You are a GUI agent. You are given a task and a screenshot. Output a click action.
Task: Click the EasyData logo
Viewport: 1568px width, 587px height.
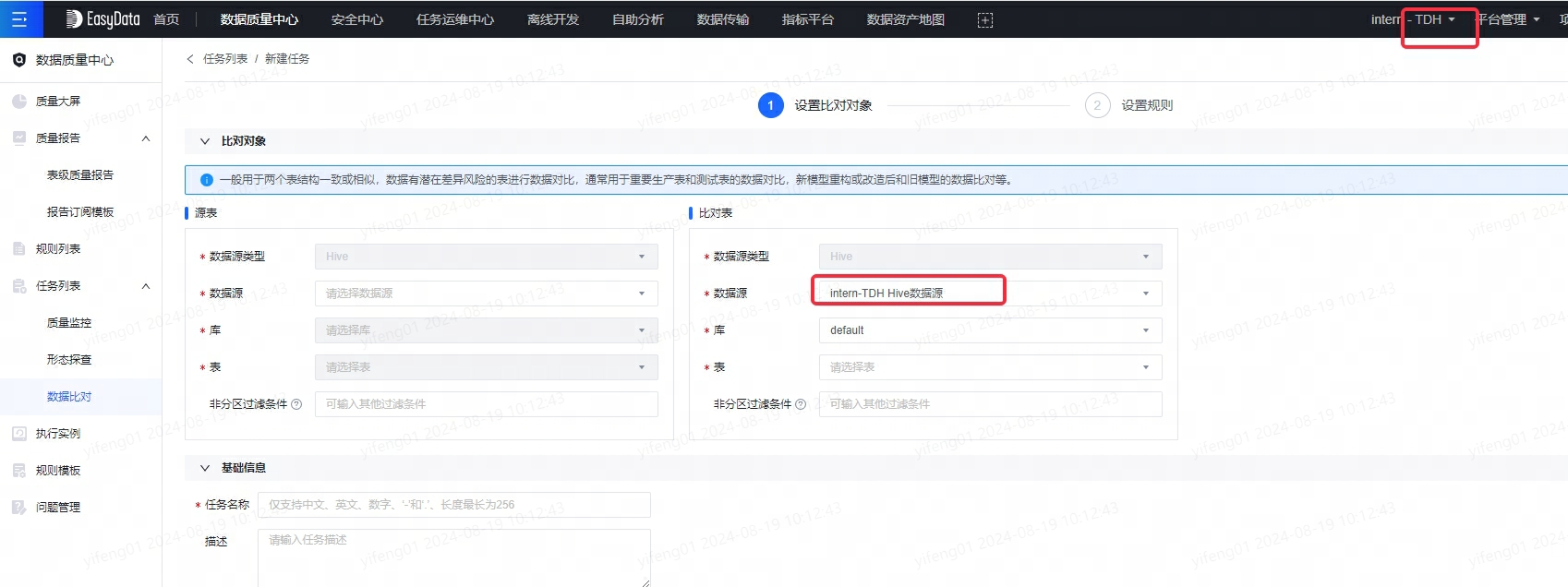point(103,19)
